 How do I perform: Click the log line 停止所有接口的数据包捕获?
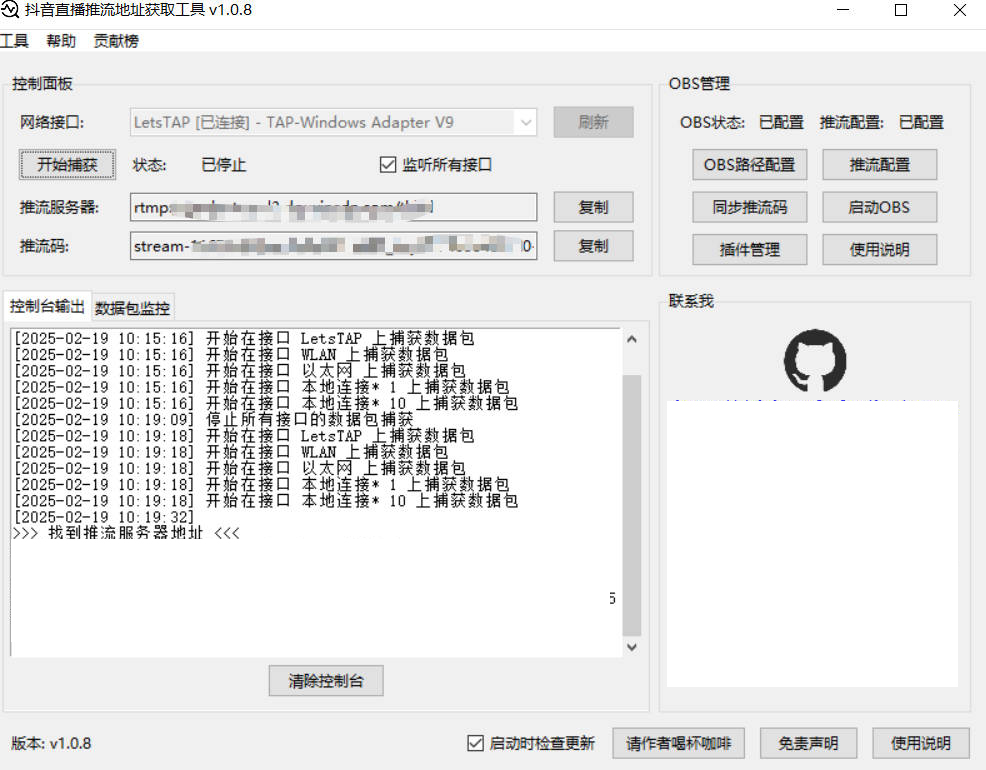point(214,419)
